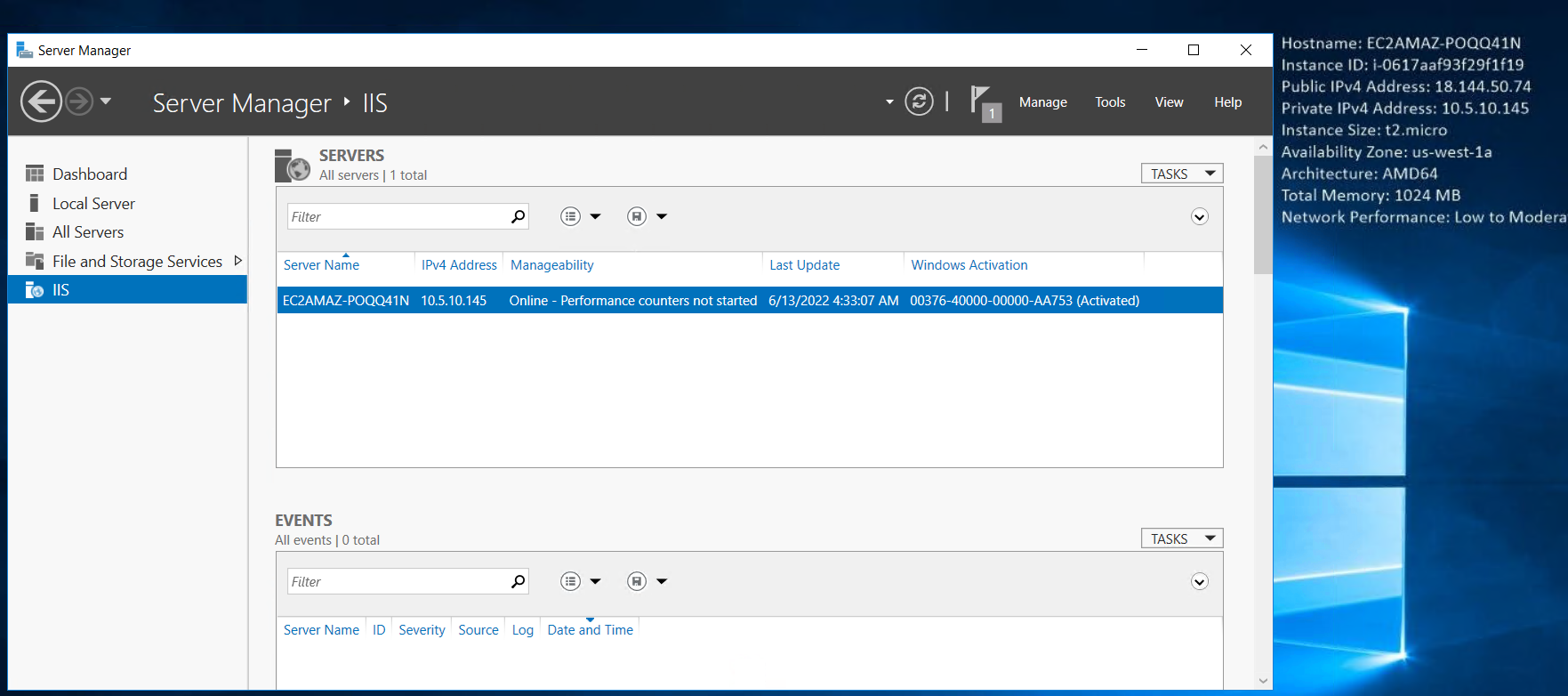Click the All Servers sidebar icon

(35, 231)
